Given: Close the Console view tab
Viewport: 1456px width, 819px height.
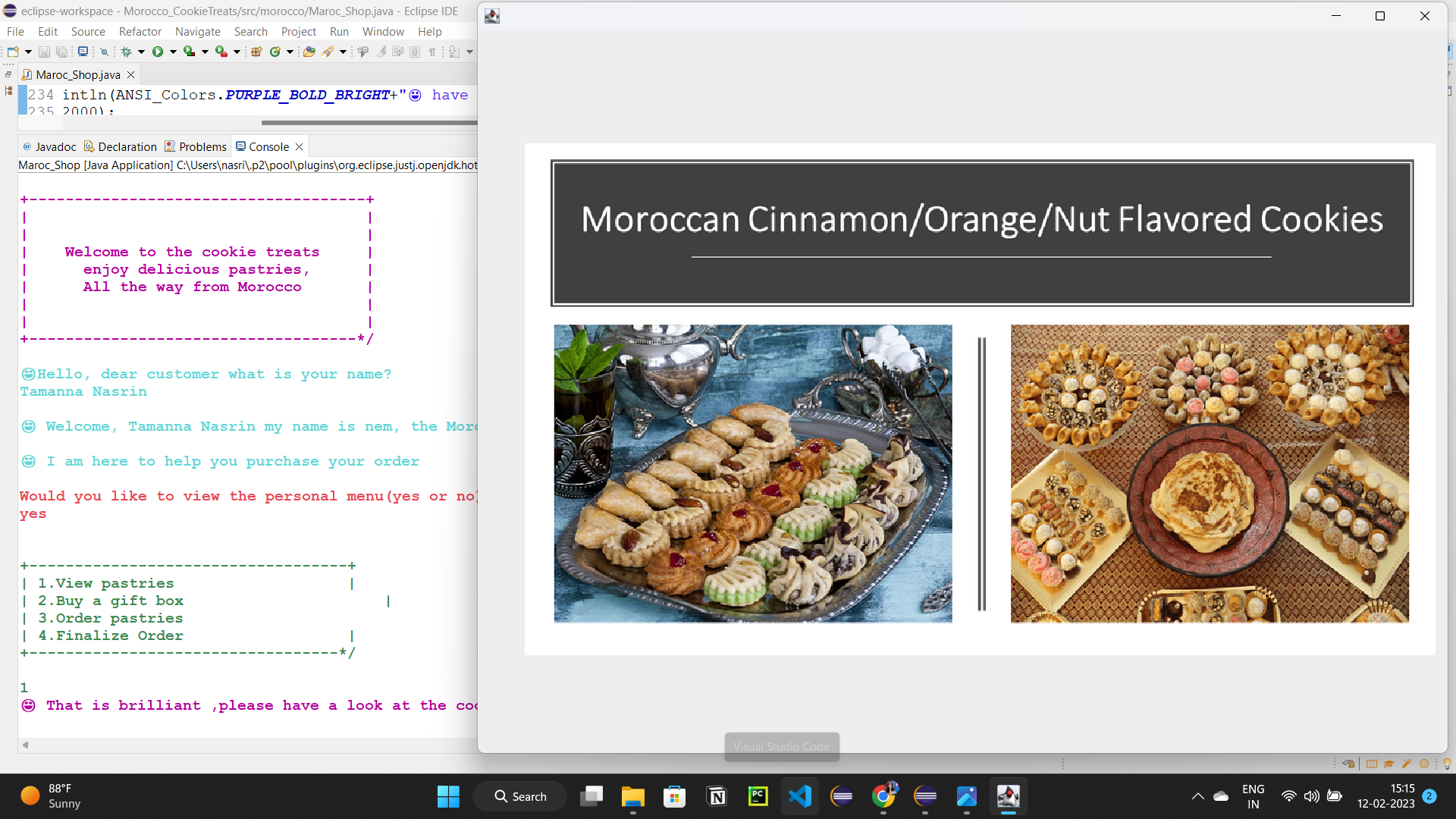Looking at the screenshot, I should coord(298,146).
